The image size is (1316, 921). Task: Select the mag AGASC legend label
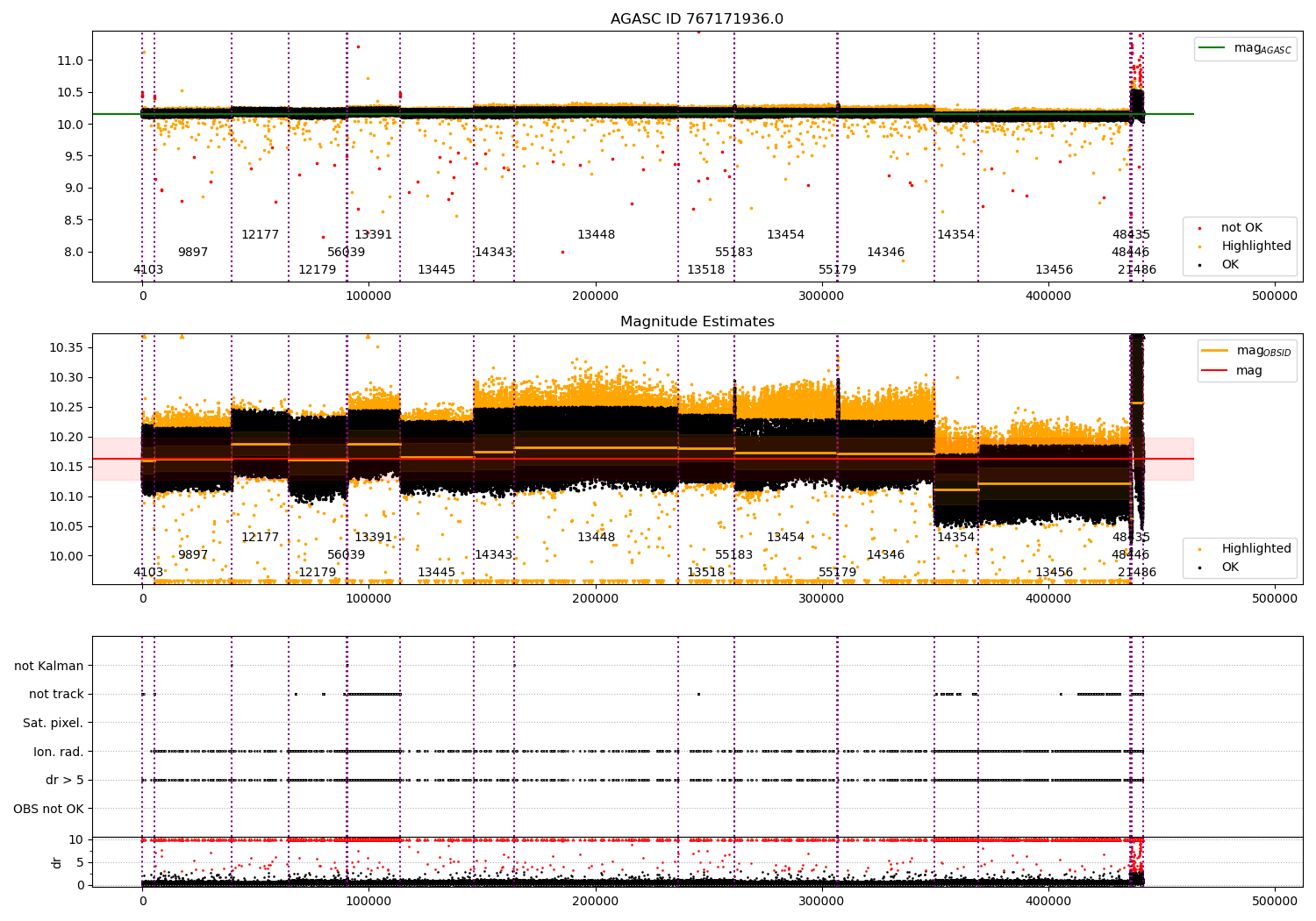click(x=1262, y=48)
